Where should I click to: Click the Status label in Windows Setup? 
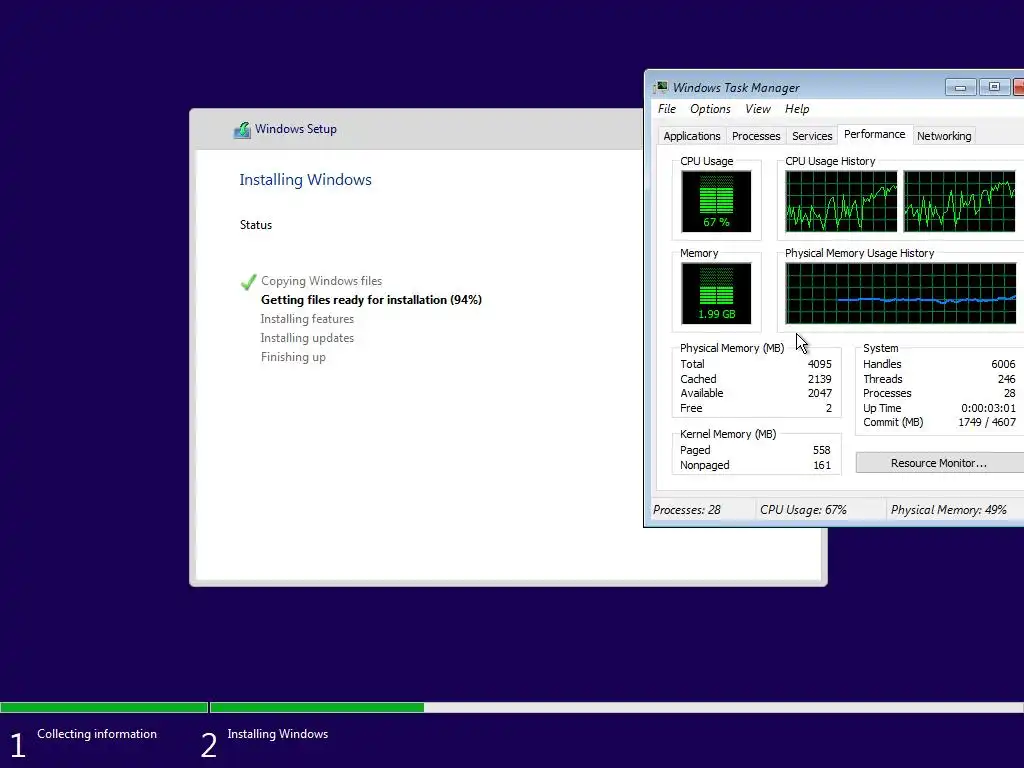click(255, 225)
